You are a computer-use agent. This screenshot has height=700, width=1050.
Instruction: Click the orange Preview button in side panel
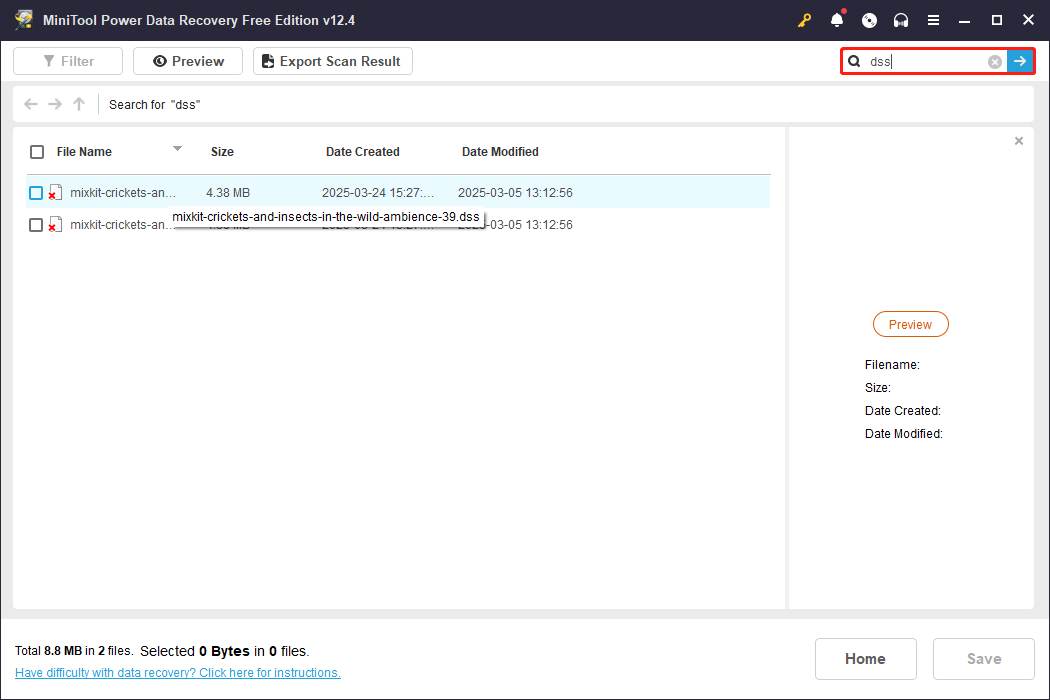[x=910, y=324]
